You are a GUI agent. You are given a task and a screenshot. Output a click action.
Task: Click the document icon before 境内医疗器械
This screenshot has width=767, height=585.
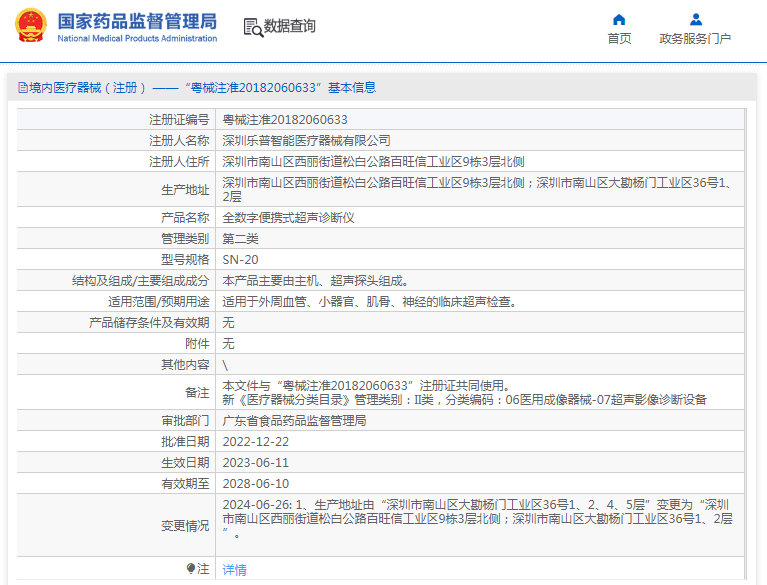coord(23,88)
